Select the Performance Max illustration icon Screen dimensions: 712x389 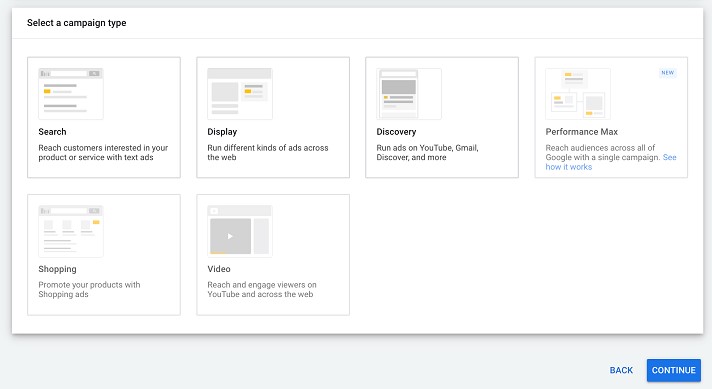click(x=578, y=94)
